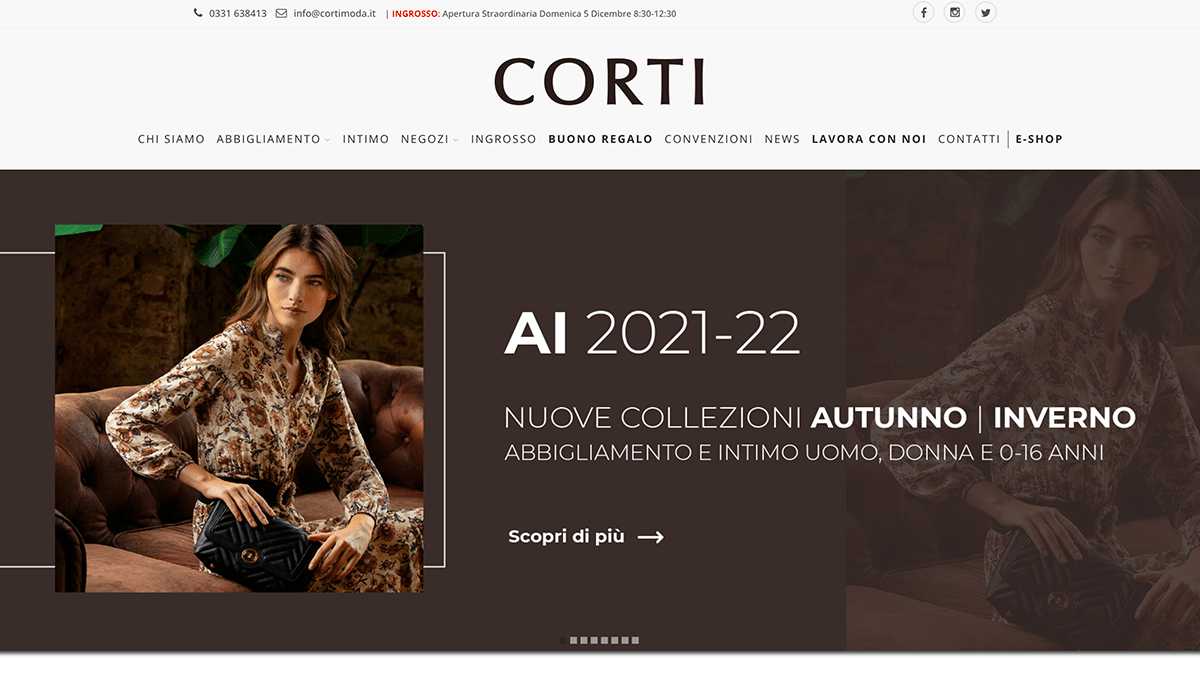Go to the Intimo menu item
Image resolution: width=1200 pixels, height=682 pixels.
(x=366, y=139)
